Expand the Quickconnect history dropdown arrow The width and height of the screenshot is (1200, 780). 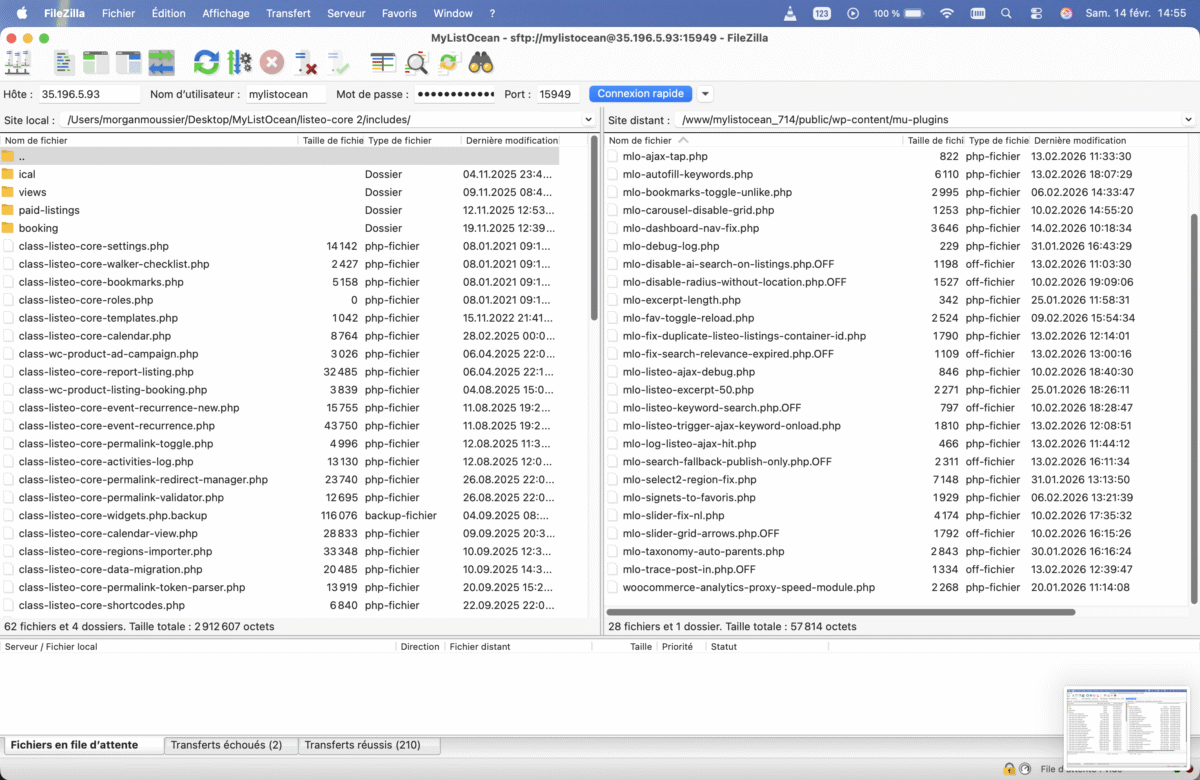click(x=705, y=94)
